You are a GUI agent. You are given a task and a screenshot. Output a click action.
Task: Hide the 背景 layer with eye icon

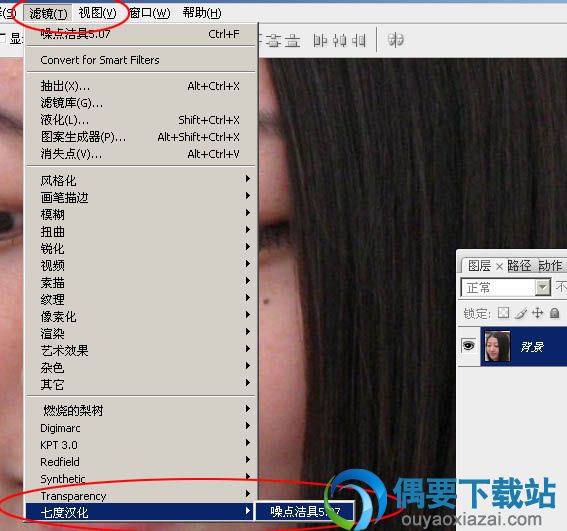coord(469,345)
